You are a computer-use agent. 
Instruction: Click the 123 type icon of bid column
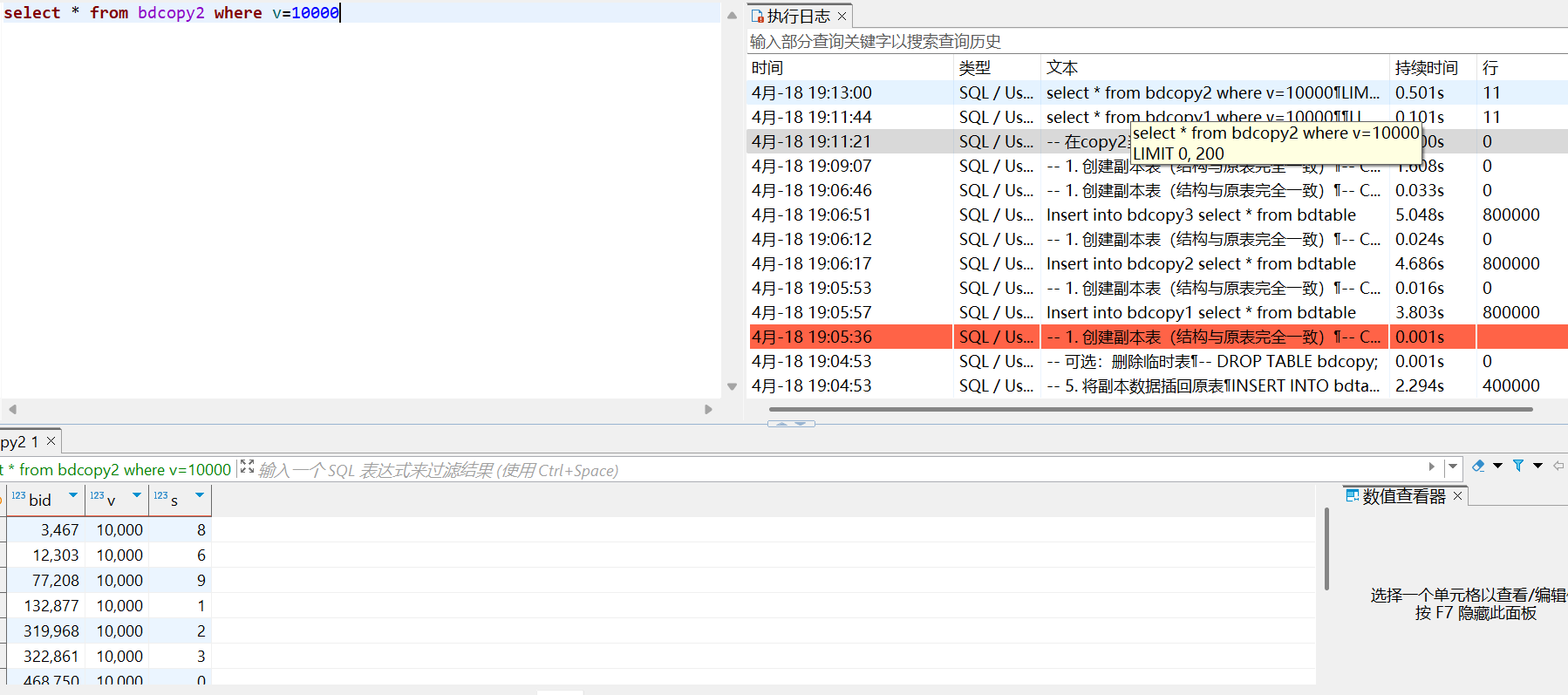(18, 495)
